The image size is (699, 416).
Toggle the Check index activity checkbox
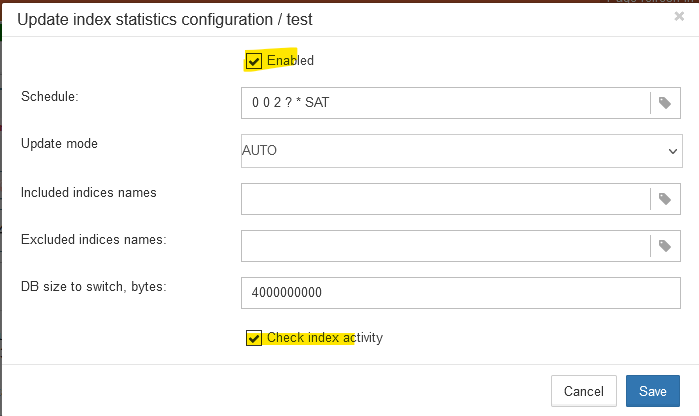coord(254,338)
